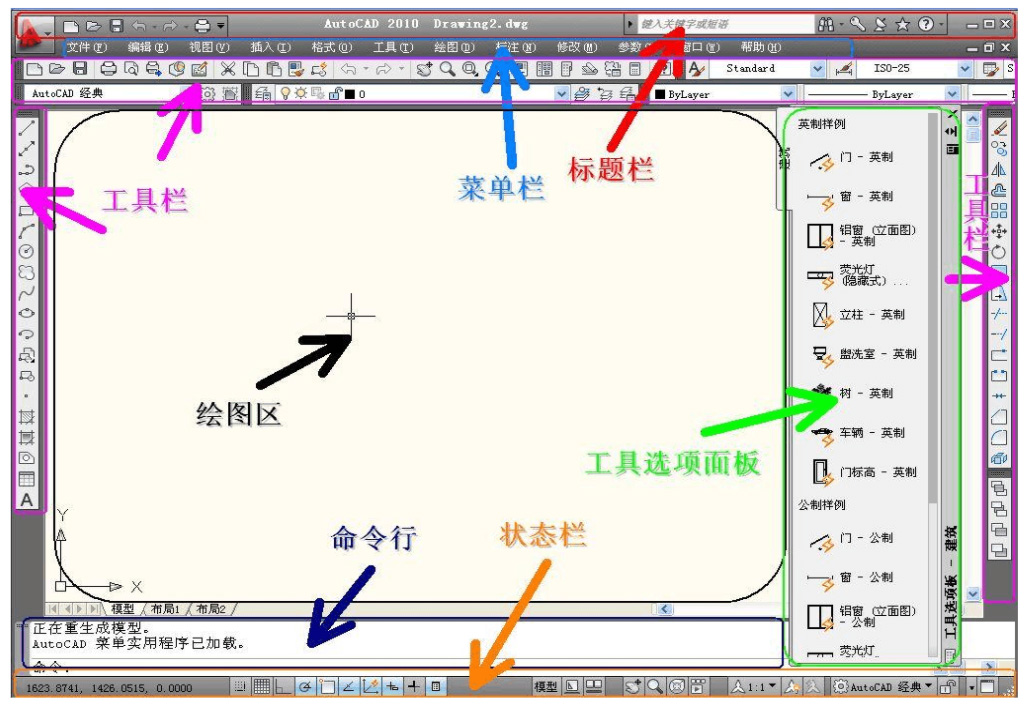This screenshot has width=1026, height=705.
Task: Open the 插入 menu
Action: [270, 47]
